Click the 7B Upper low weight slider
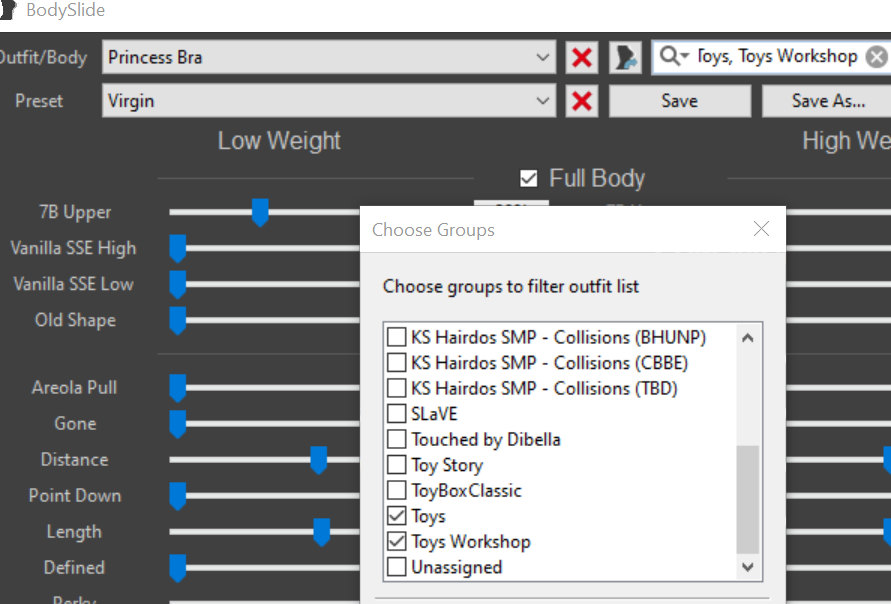 [x=260, y=213]
